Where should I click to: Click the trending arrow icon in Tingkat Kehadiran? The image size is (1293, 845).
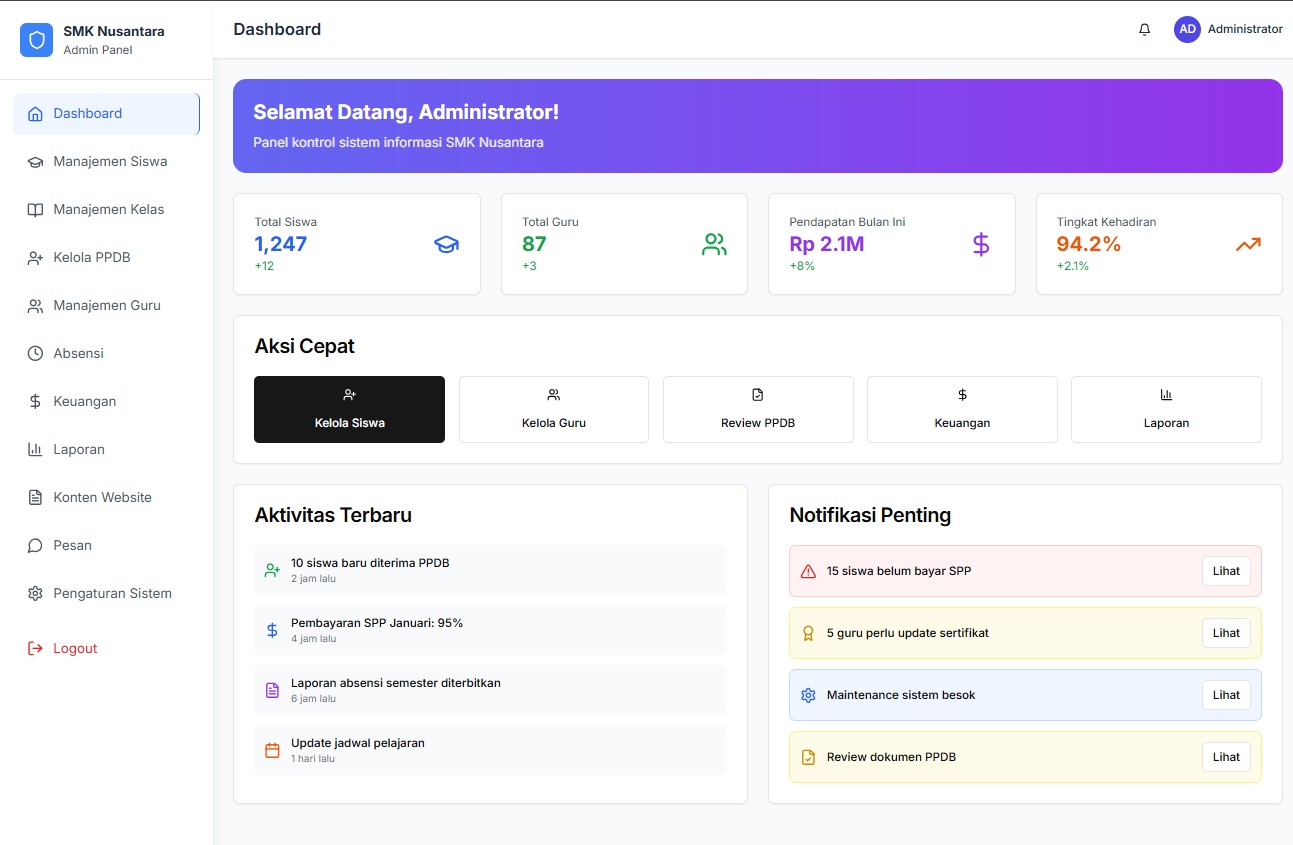coord(1248,244)
